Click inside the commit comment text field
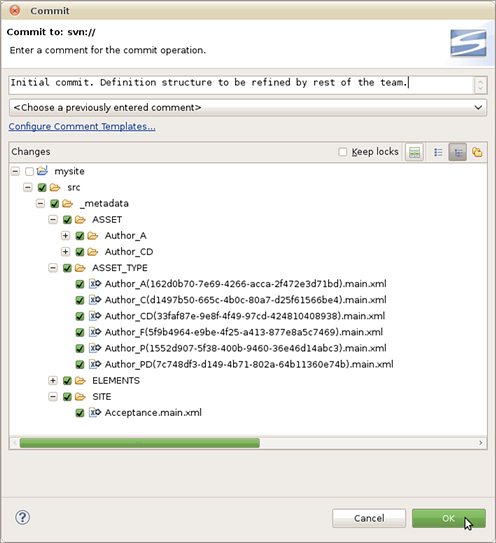This screenshot has height=543, width=496. [241, 84]
